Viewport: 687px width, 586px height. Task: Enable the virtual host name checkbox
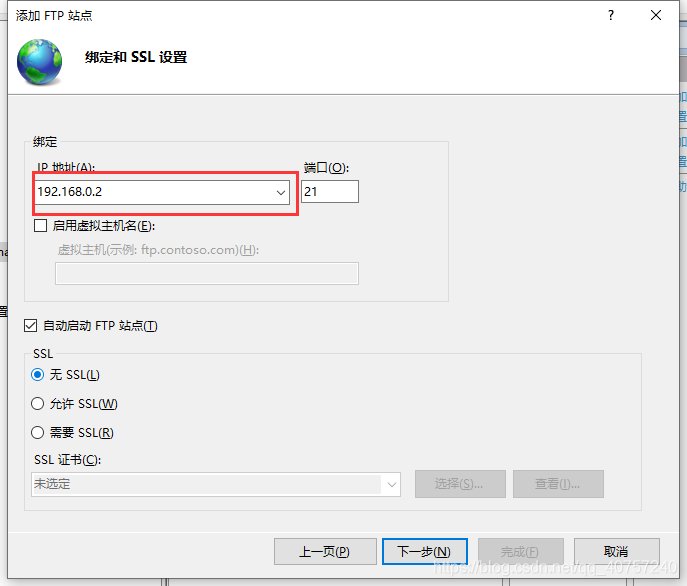(41, 226)
